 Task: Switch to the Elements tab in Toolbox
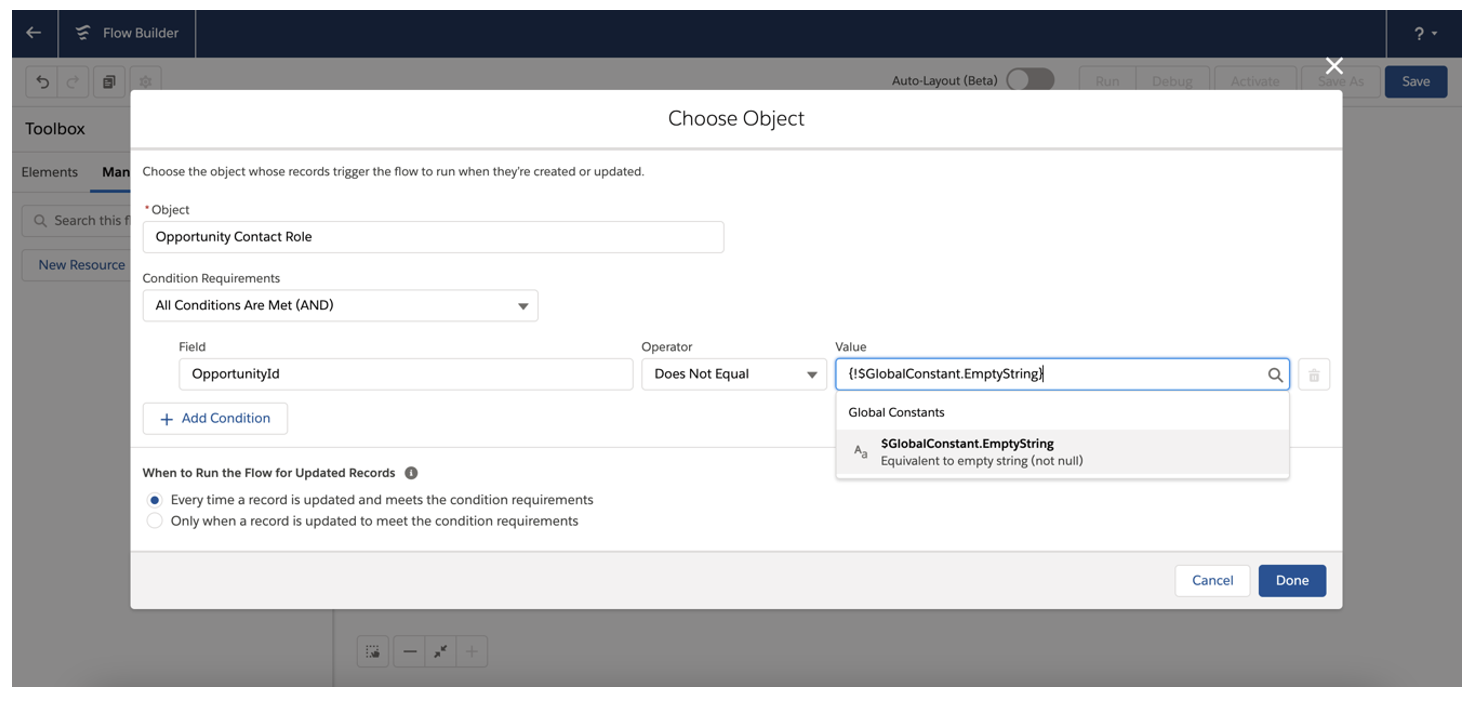(x=50, y=172)
